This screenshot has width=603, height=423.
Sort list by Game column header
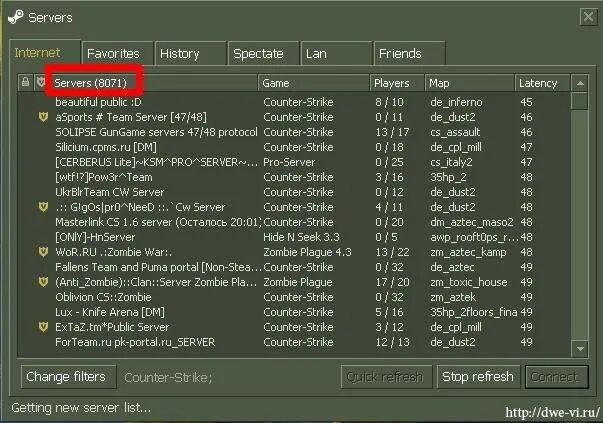(x=313, y=83)
